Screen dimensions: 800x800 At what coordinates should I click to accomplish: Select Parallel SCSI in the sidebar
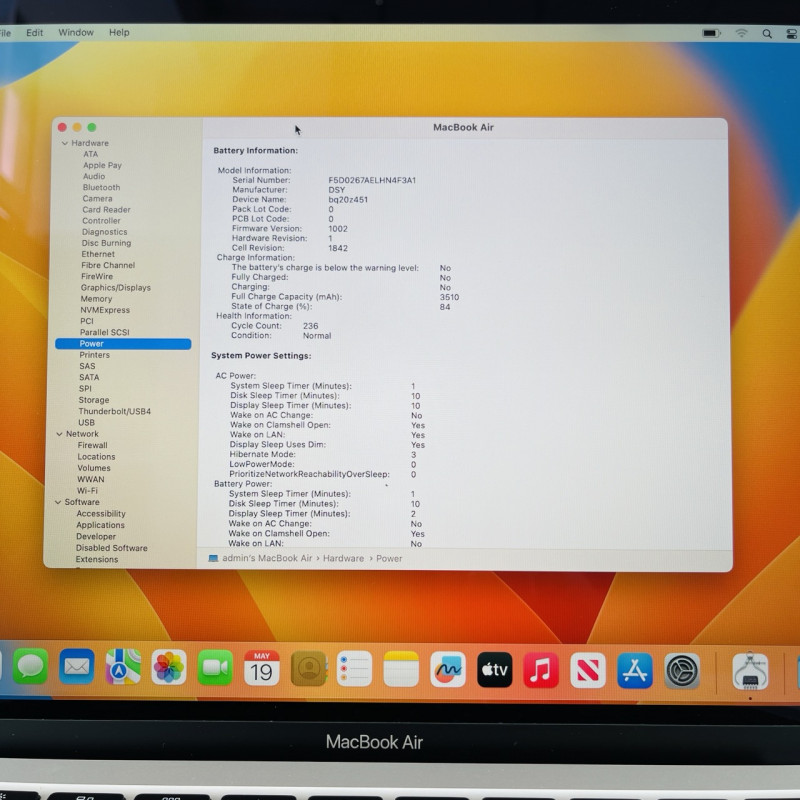coord(105,333)
